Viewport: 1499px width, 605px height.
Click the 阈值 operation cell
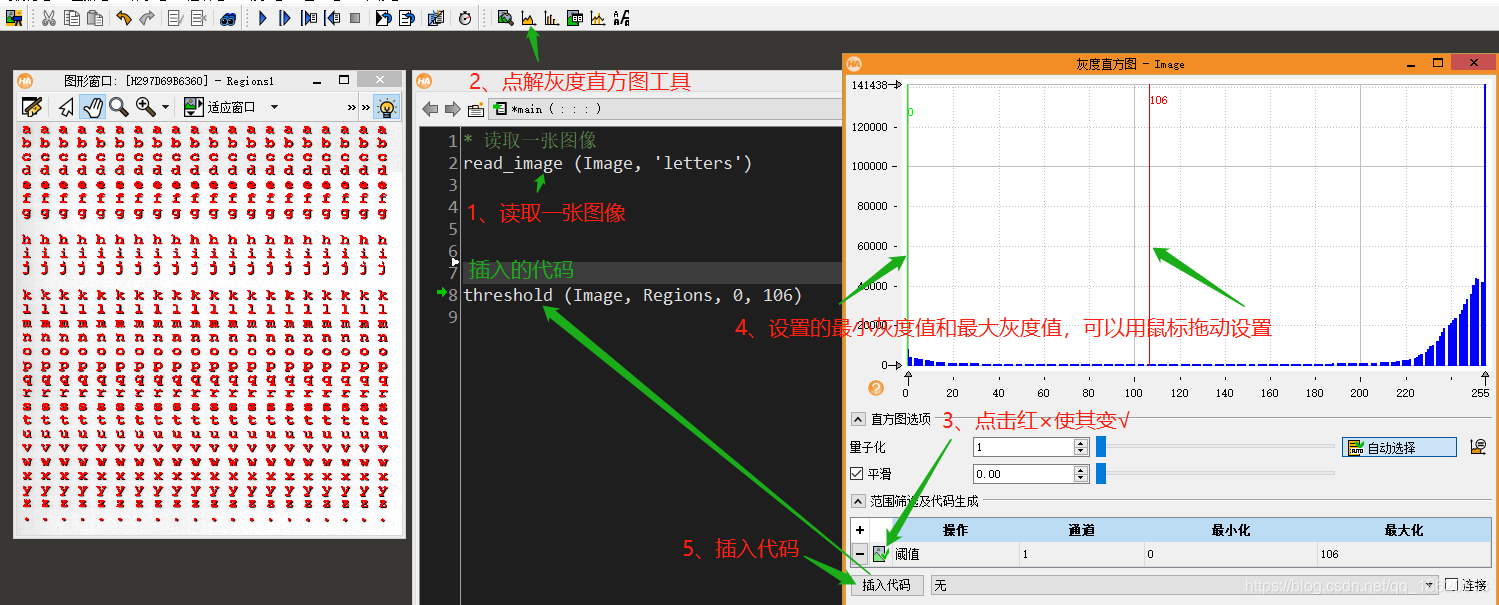point(955,554)
